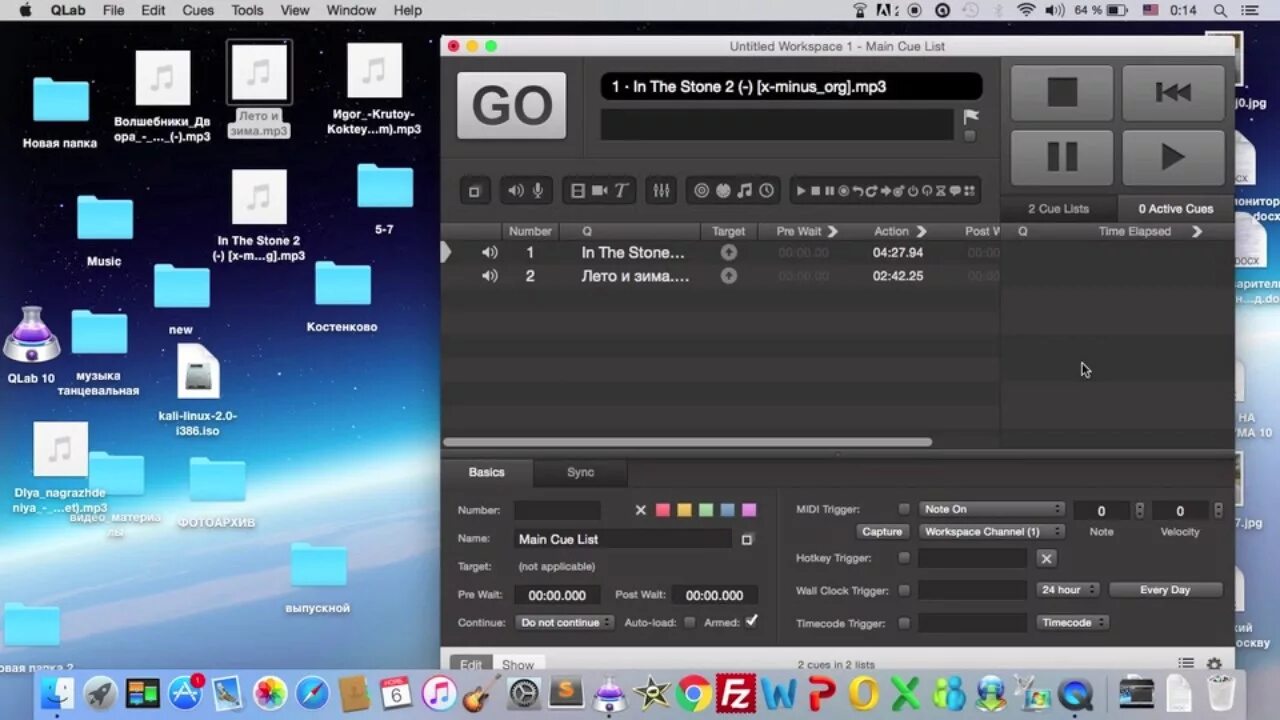Add a Wait cue with the hourglass icon
Viewport: 1280px width, 720px height.
[x=941, y=191]
